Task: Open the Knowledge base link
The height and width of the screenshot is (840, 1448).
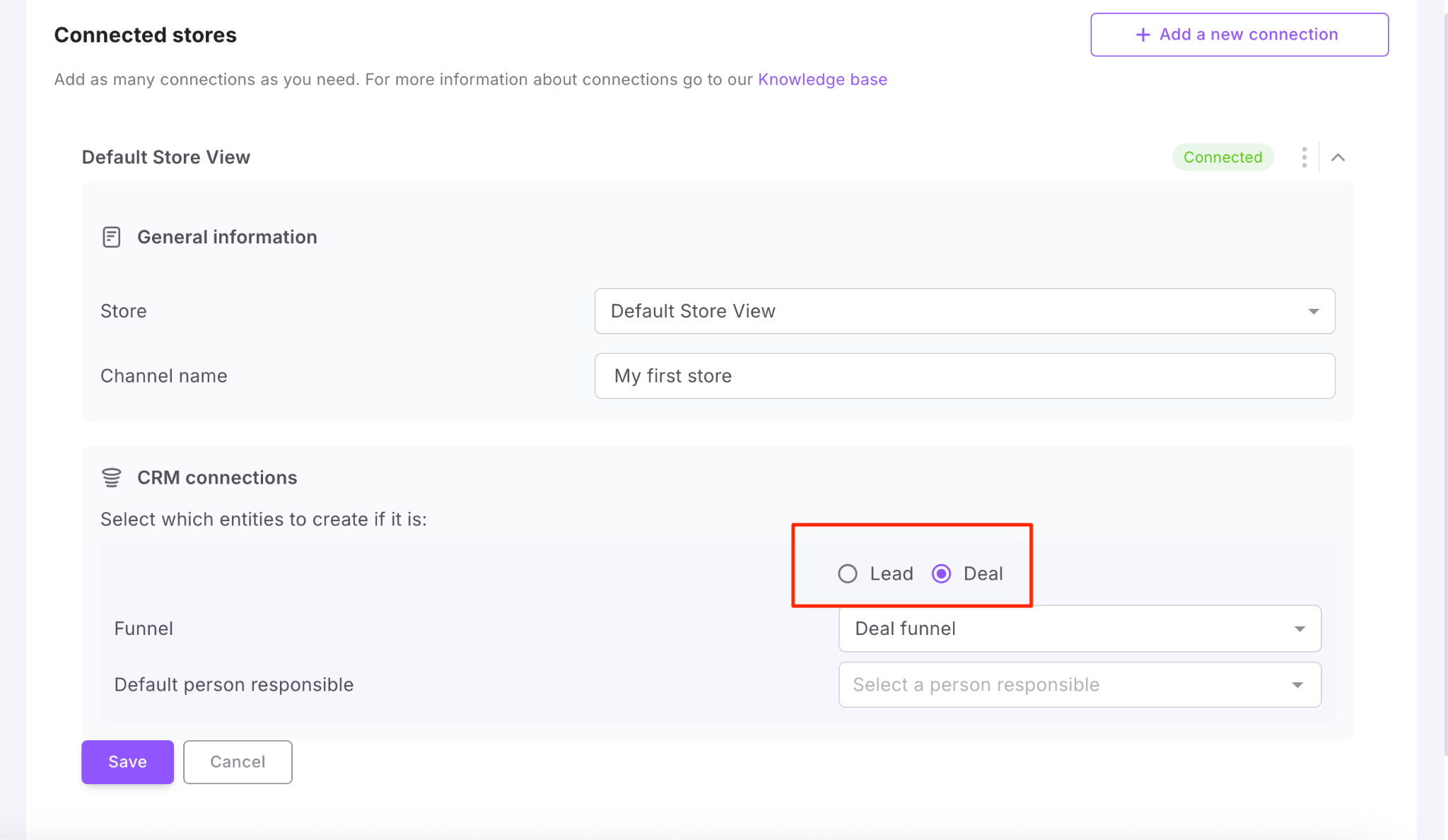Action: [822, 79]
